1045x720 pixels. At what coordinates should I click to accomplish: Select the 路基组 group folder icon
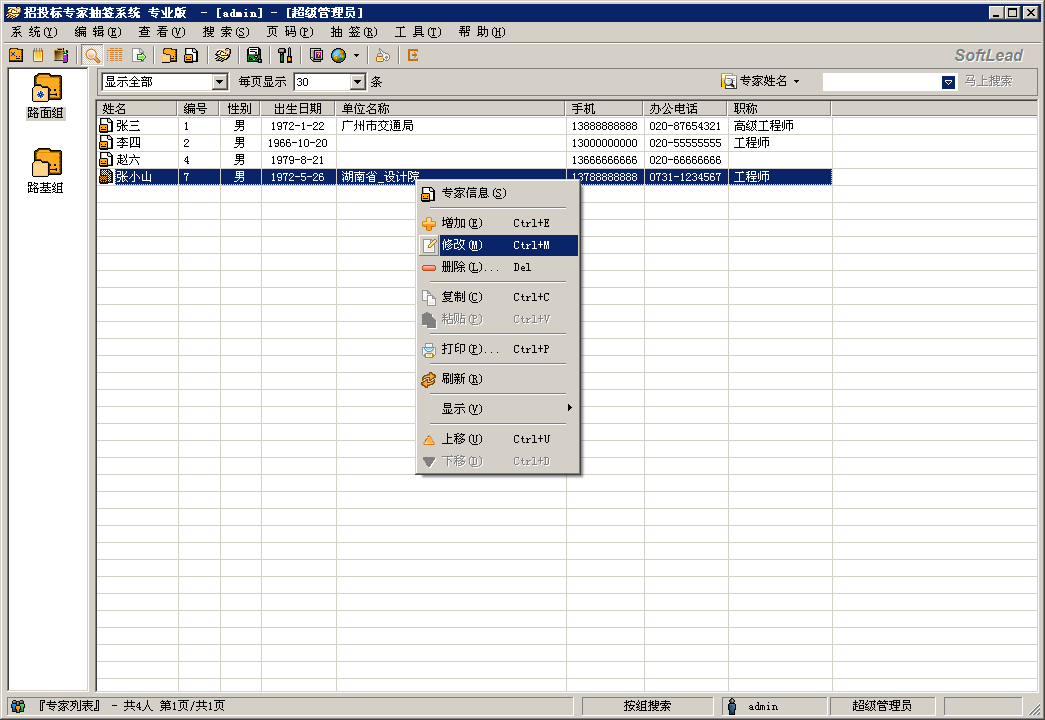46,163
